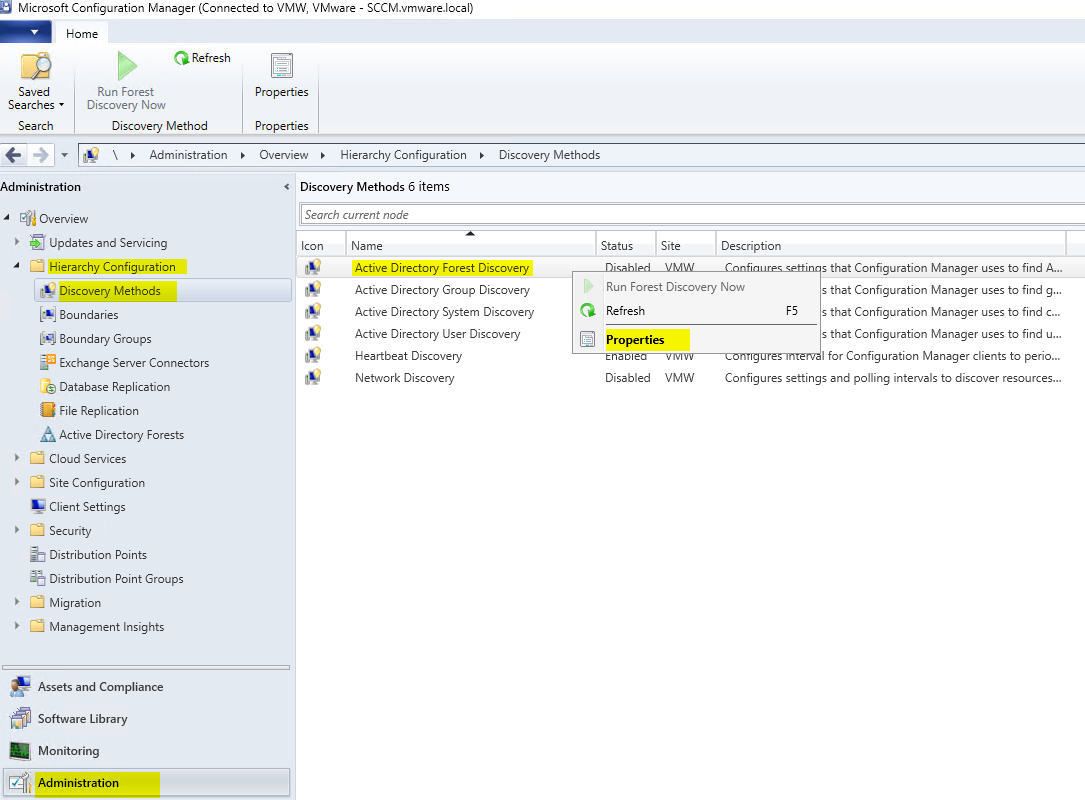Collapse the Hierarchy Configuration folder
This screenshot has width=1085, height=800.
tap(17, 267)
